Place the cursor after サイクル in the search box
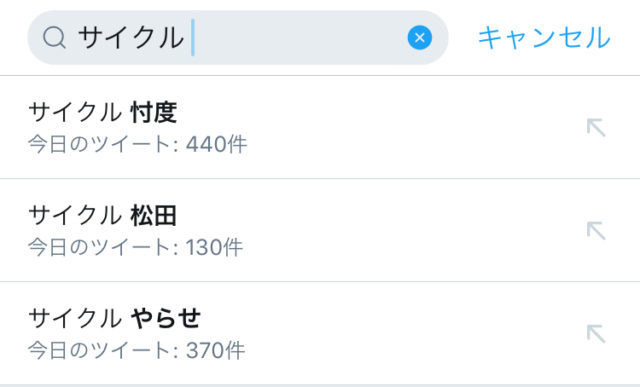 [193, 38]
